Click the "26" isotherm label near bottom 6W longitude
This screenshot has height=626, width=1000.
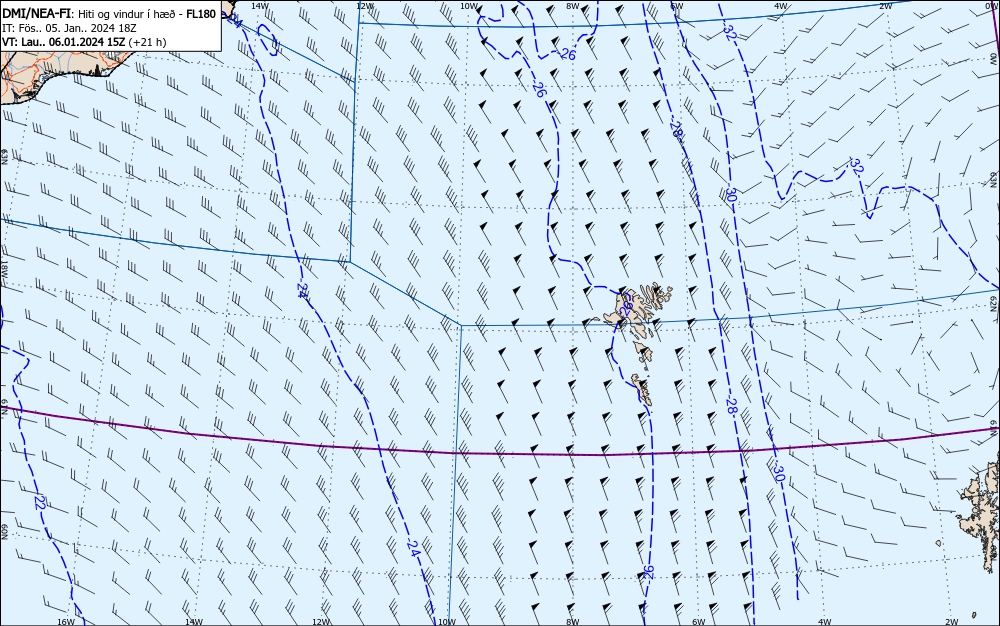pos(649,572)
